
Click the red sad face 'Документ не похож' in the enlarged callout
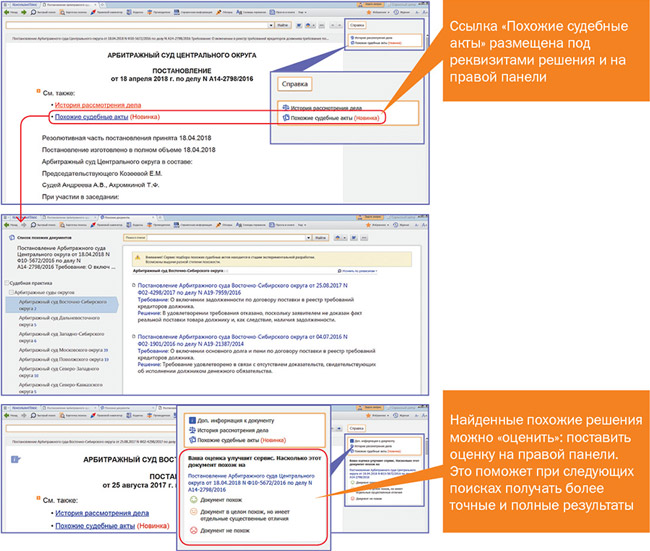click(x=194, y=530)
